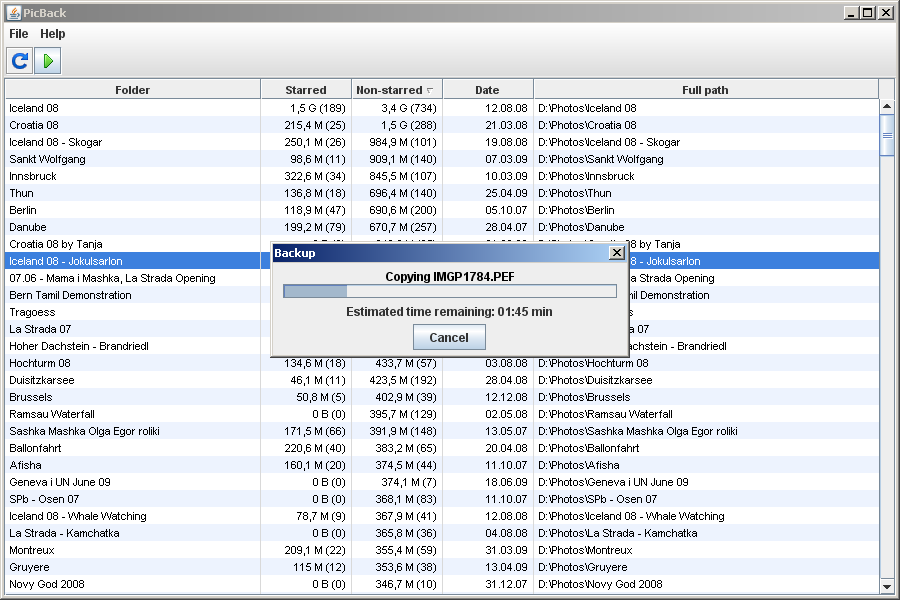900x600 pixels.
Task: Sort by the Starred column header
Action: [306, 90]
